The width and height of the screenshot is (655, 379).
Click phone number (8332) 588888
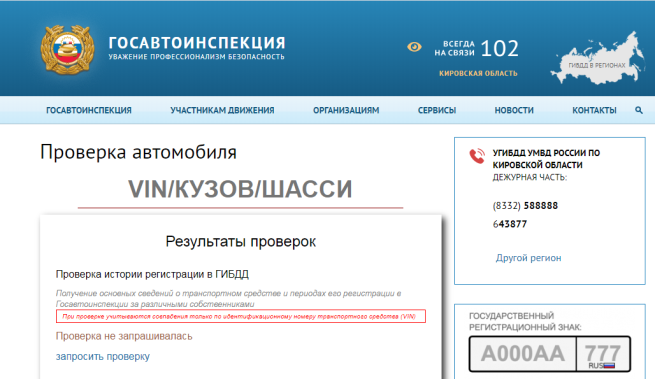pos(525,206)
